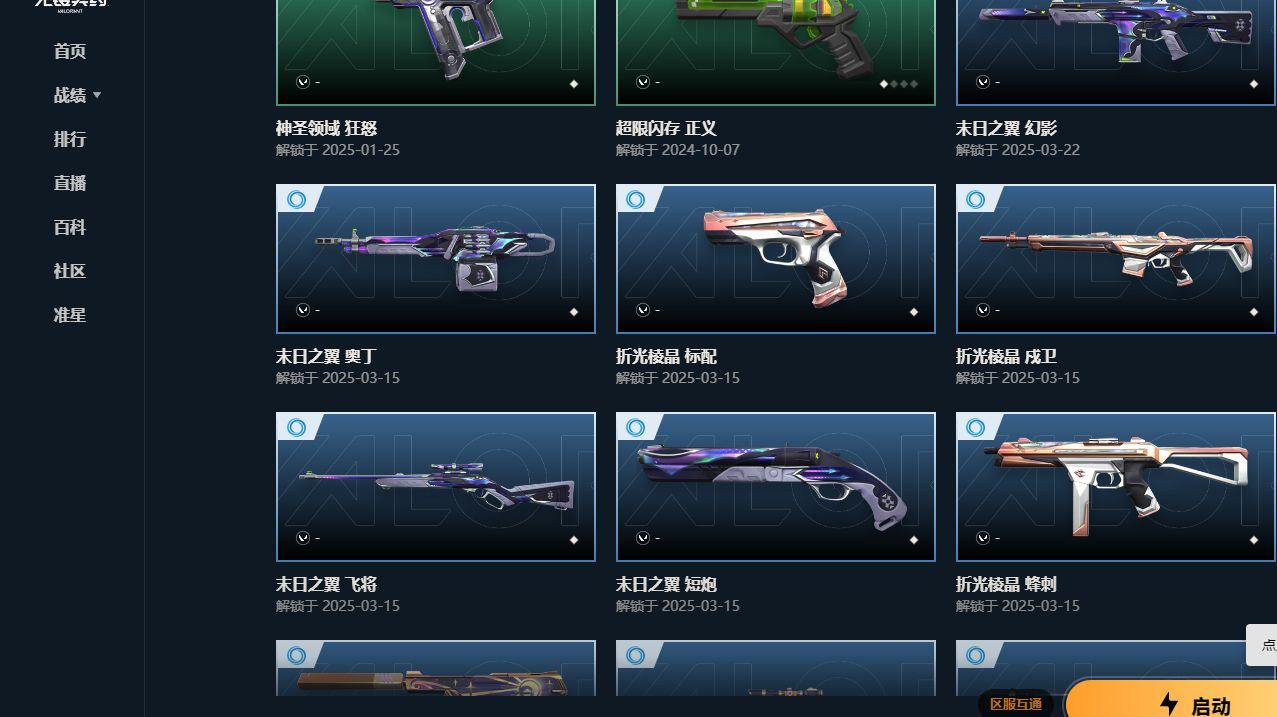Click the blue tier badge on 折光棱晶 戍卫 card

976,200
